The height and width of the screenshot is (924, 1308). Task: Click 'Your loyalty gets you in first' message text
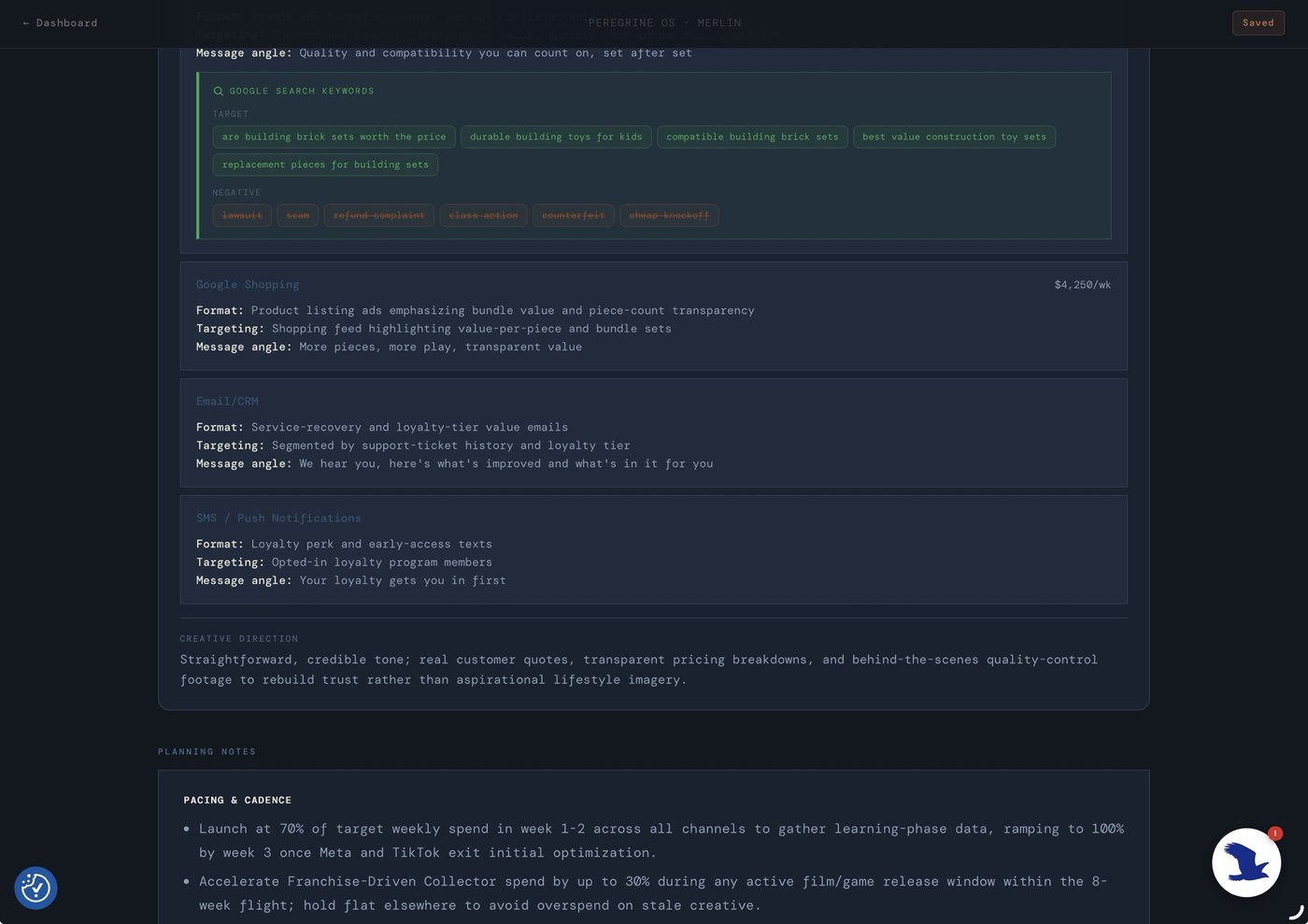[403, 581]
